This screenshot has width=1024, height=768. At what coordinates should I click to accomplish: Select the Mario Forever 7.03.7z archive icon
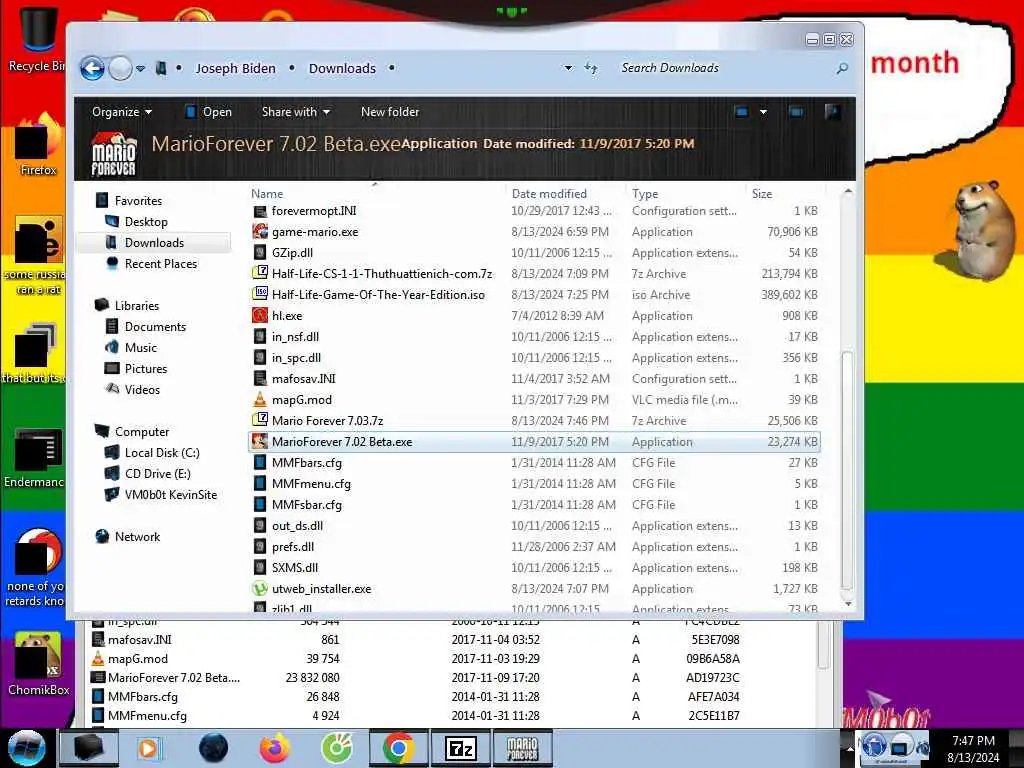coord(260,420)
